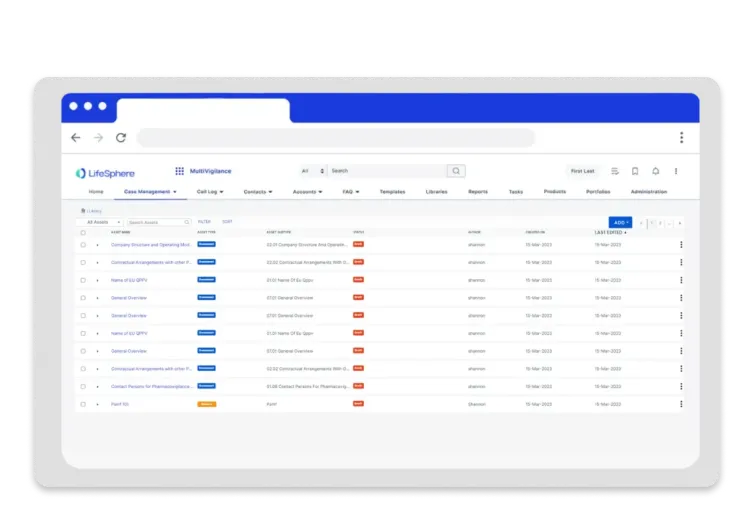Open the notifications bell
744x532 pixels.
click(656, 171)
